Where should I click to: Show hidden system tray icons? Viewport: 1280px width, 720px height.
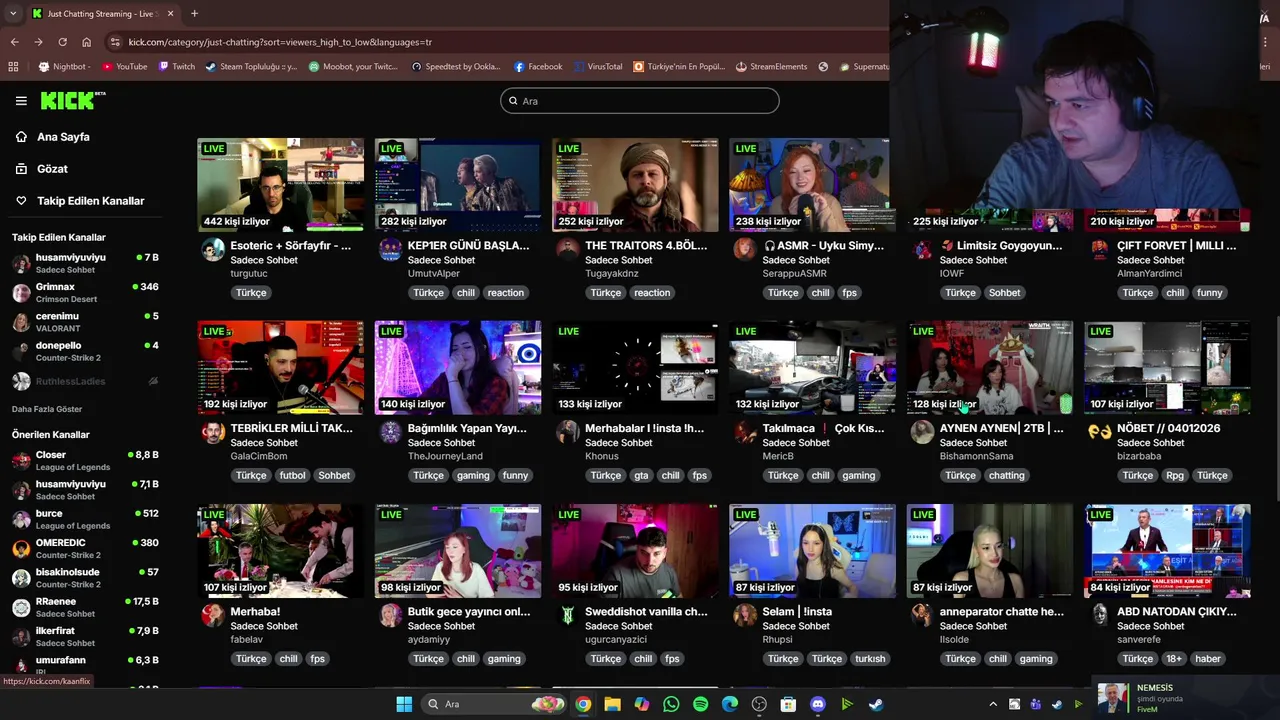(993, 704)
